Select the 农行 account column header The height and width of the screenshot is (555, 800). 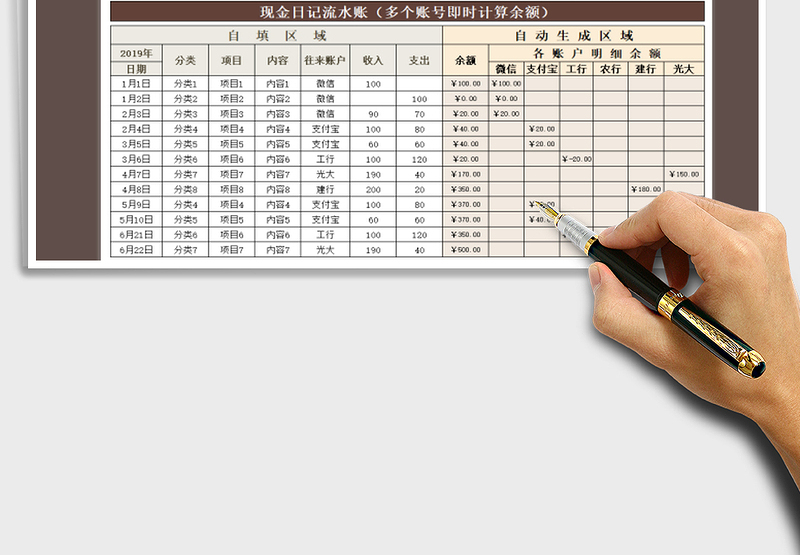pyautogui.click(x=610, y=69)
